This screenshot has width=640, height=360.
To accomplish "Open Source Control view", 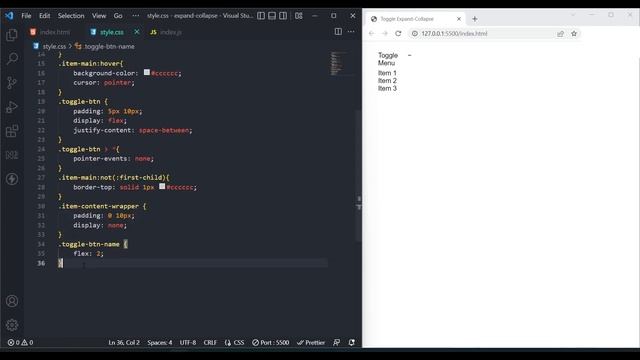I will (12, 83).
